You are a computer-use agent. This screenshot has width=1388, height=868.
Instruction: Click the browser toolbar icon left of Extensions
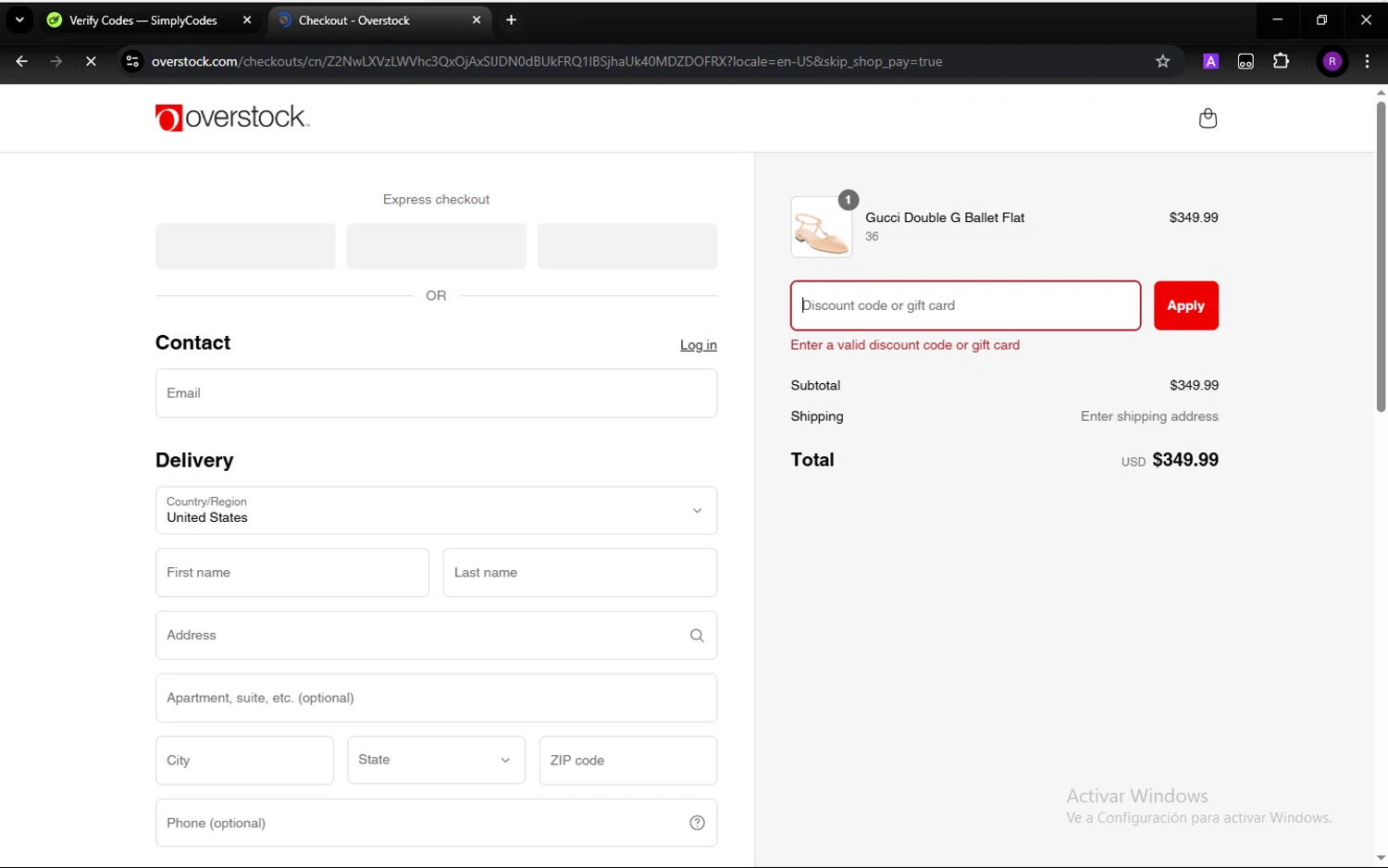tap(1245, 62)
